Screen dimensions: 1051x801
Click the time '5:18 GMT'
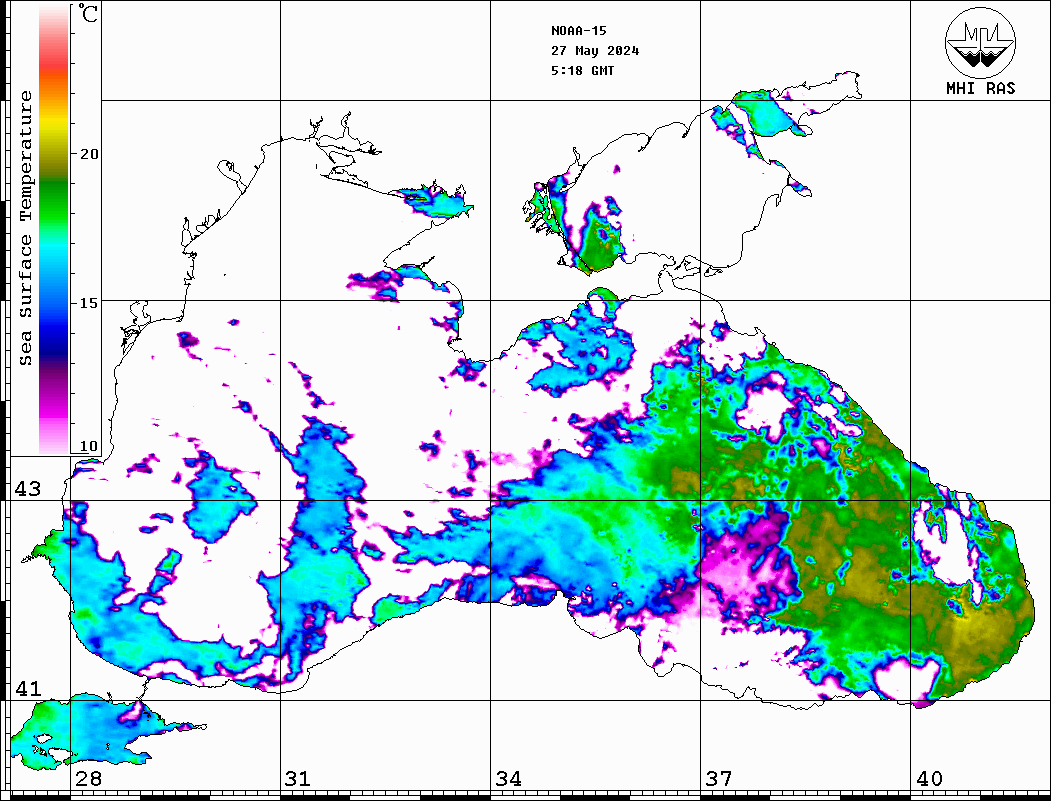point(582,70)
